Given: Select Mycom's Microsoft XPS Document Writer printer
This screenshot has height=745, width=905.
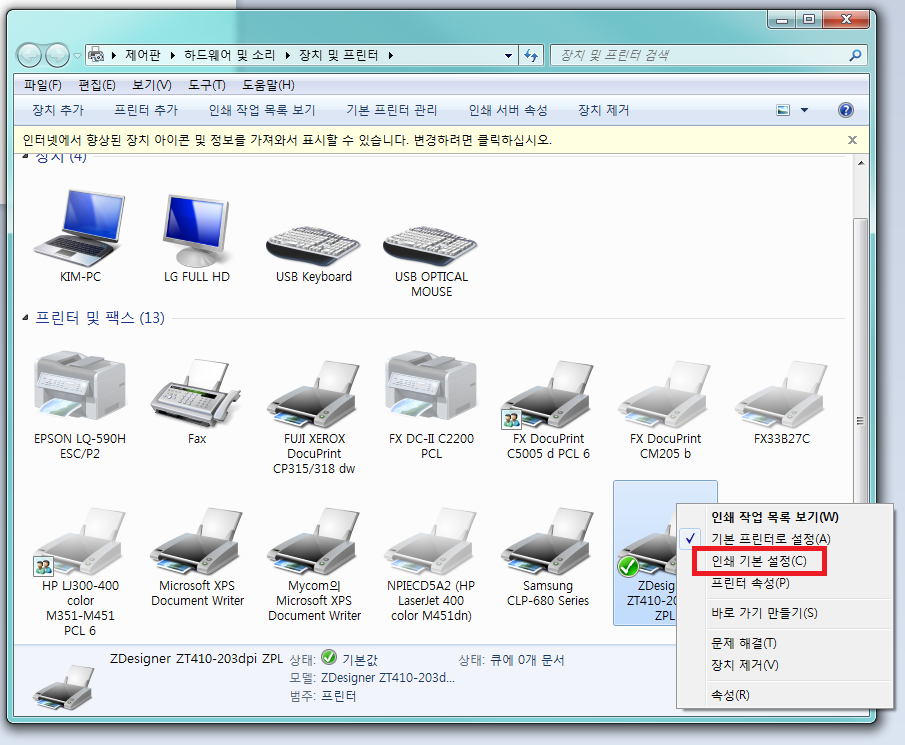Looking at the screenshot, I should coord(313,541).
